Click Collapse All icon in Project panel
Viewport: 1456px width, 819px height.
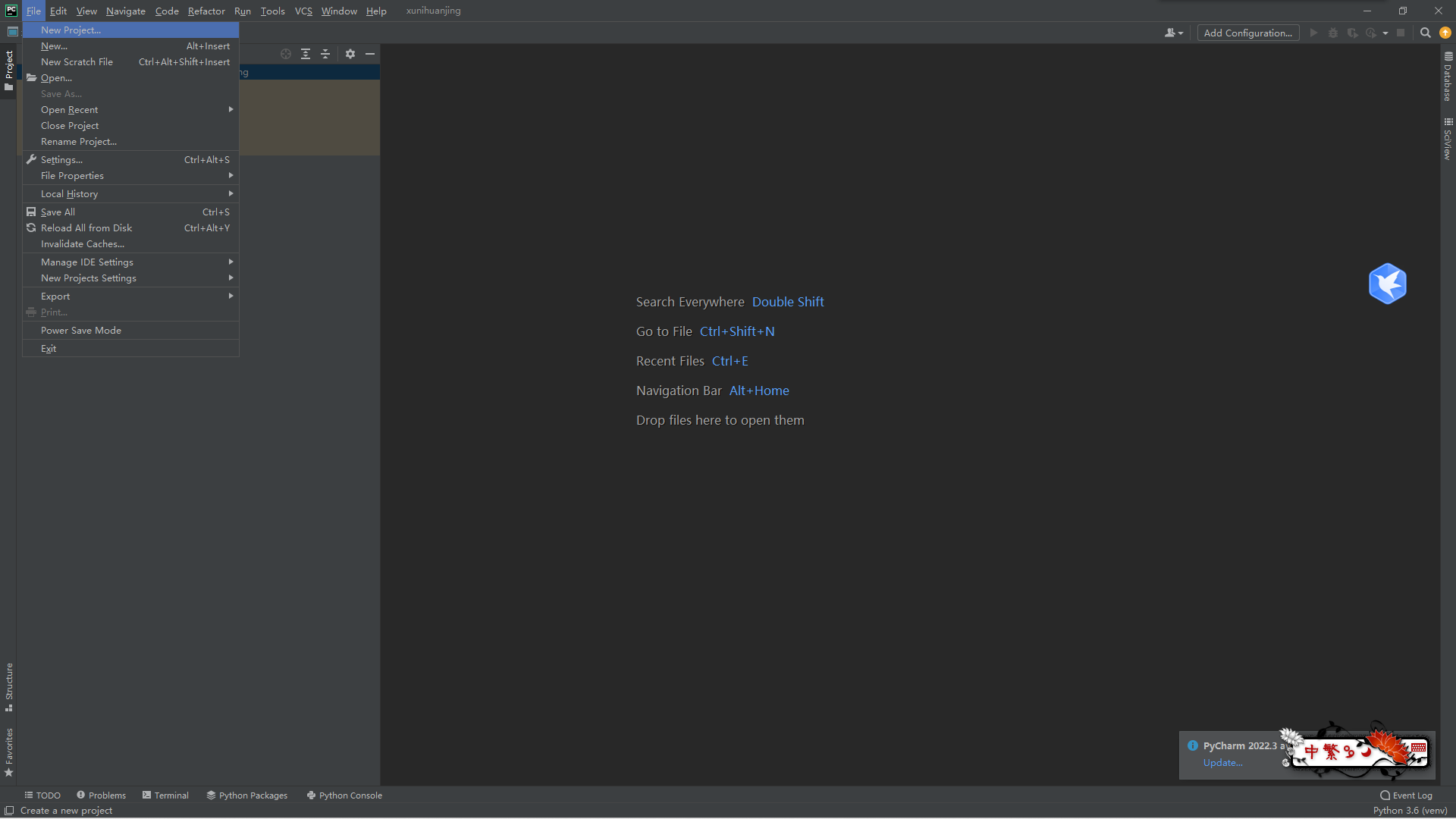pos(325,54)
